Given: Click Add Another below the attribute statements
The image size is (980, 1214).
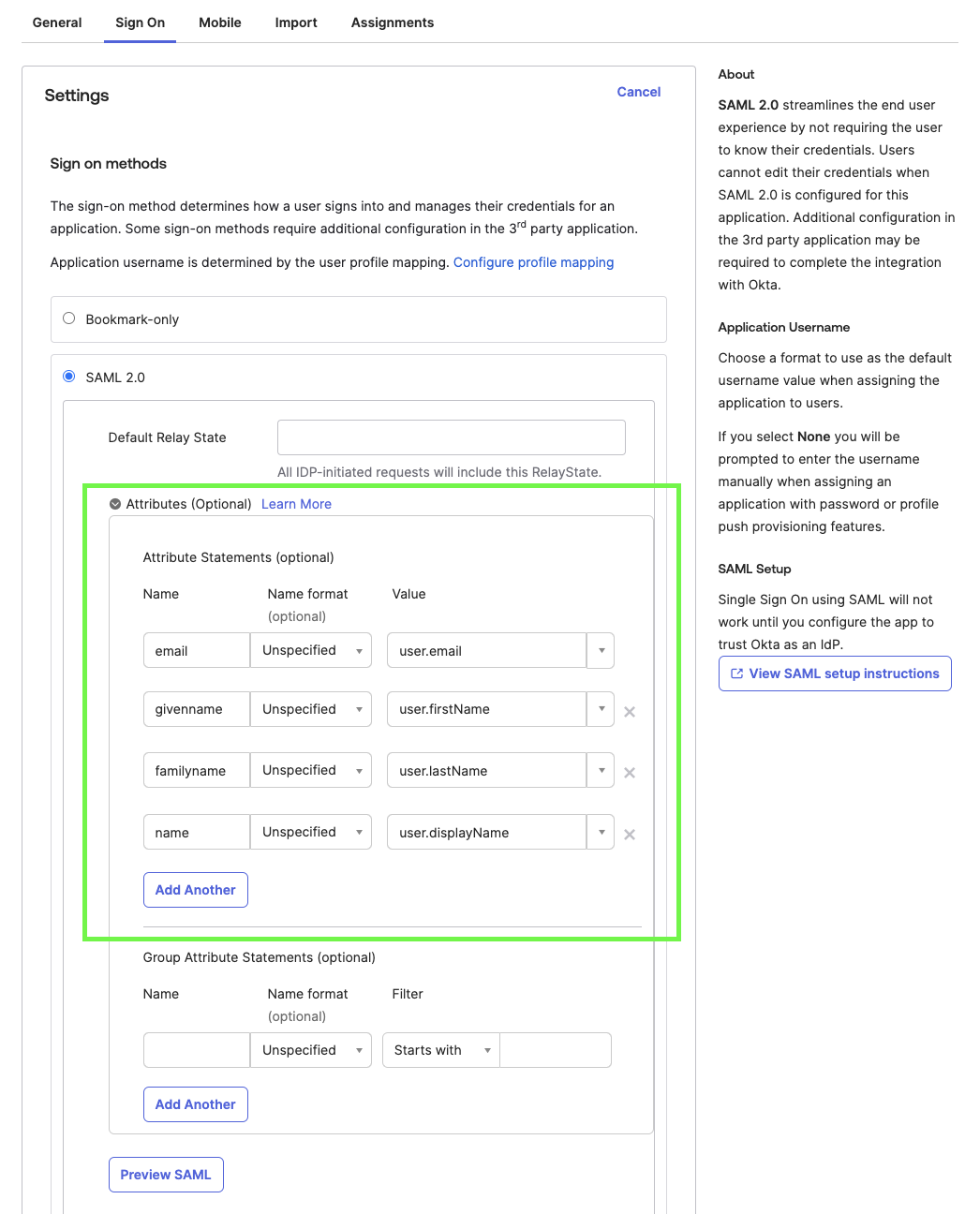Looking at the screenshot, I should pos(195,890).
